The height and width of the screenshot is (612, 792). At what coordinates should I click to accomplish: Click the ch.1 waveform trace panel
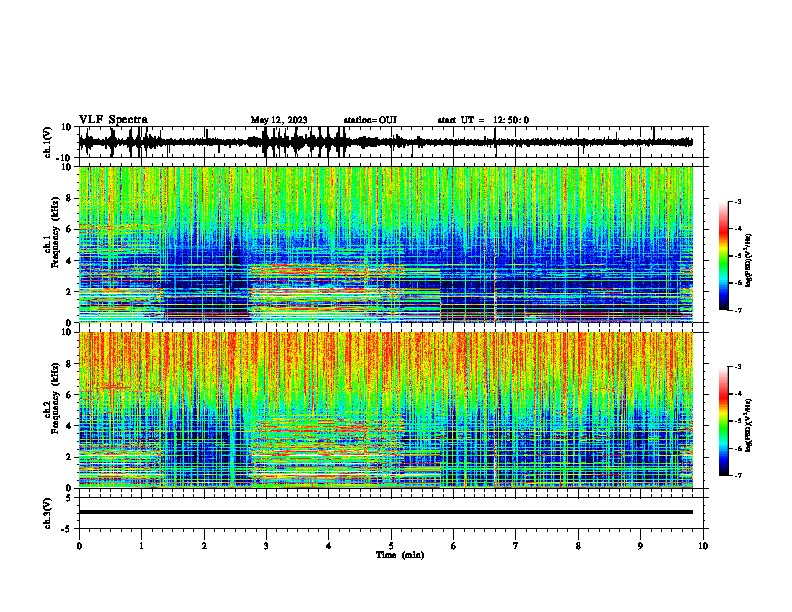393,142
